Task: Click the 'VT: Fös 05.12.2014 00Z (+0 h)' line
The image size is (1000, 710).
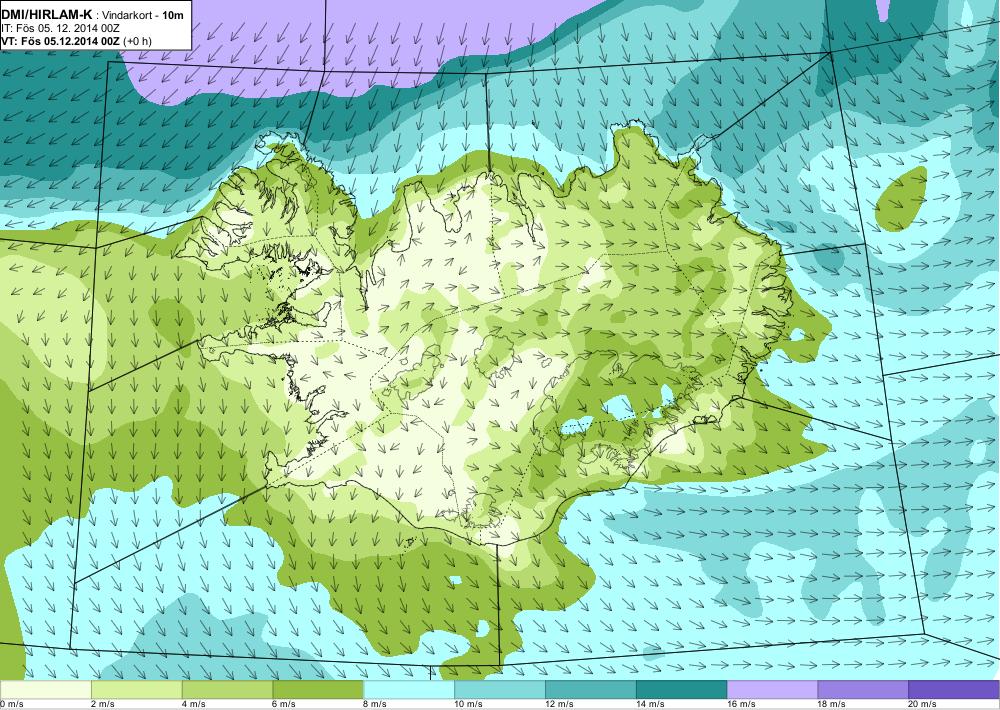Action: [77, 41]
